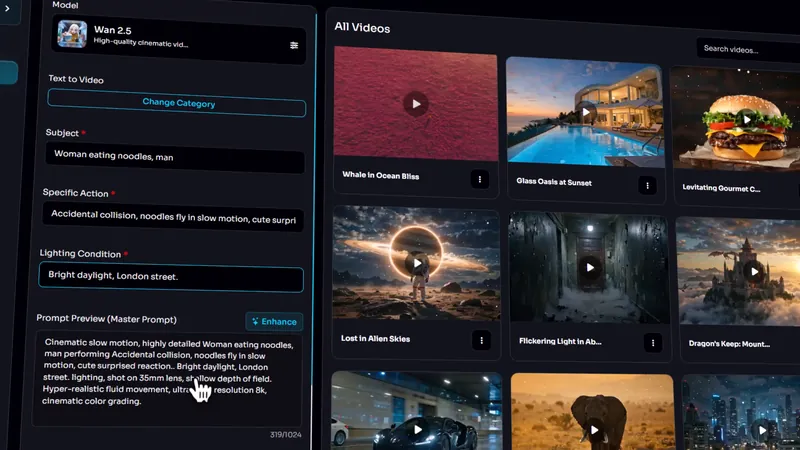Click the Whale in Ocean Bliss title

click(381, 176)
